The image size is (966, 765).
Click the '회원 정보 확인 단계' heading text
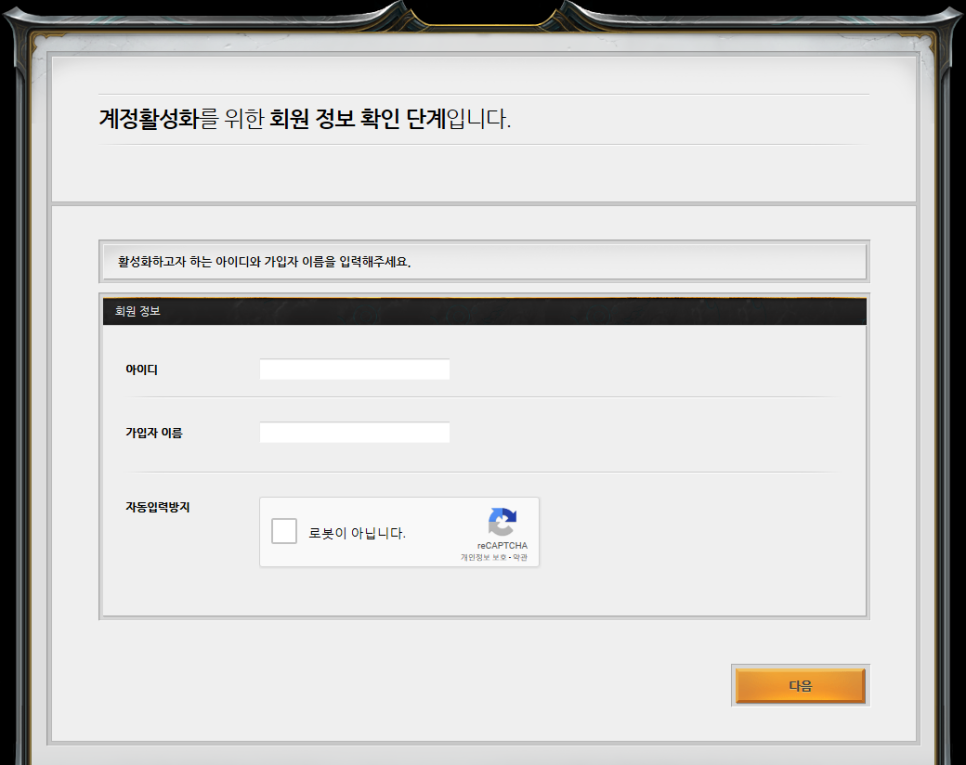(357, 120)
